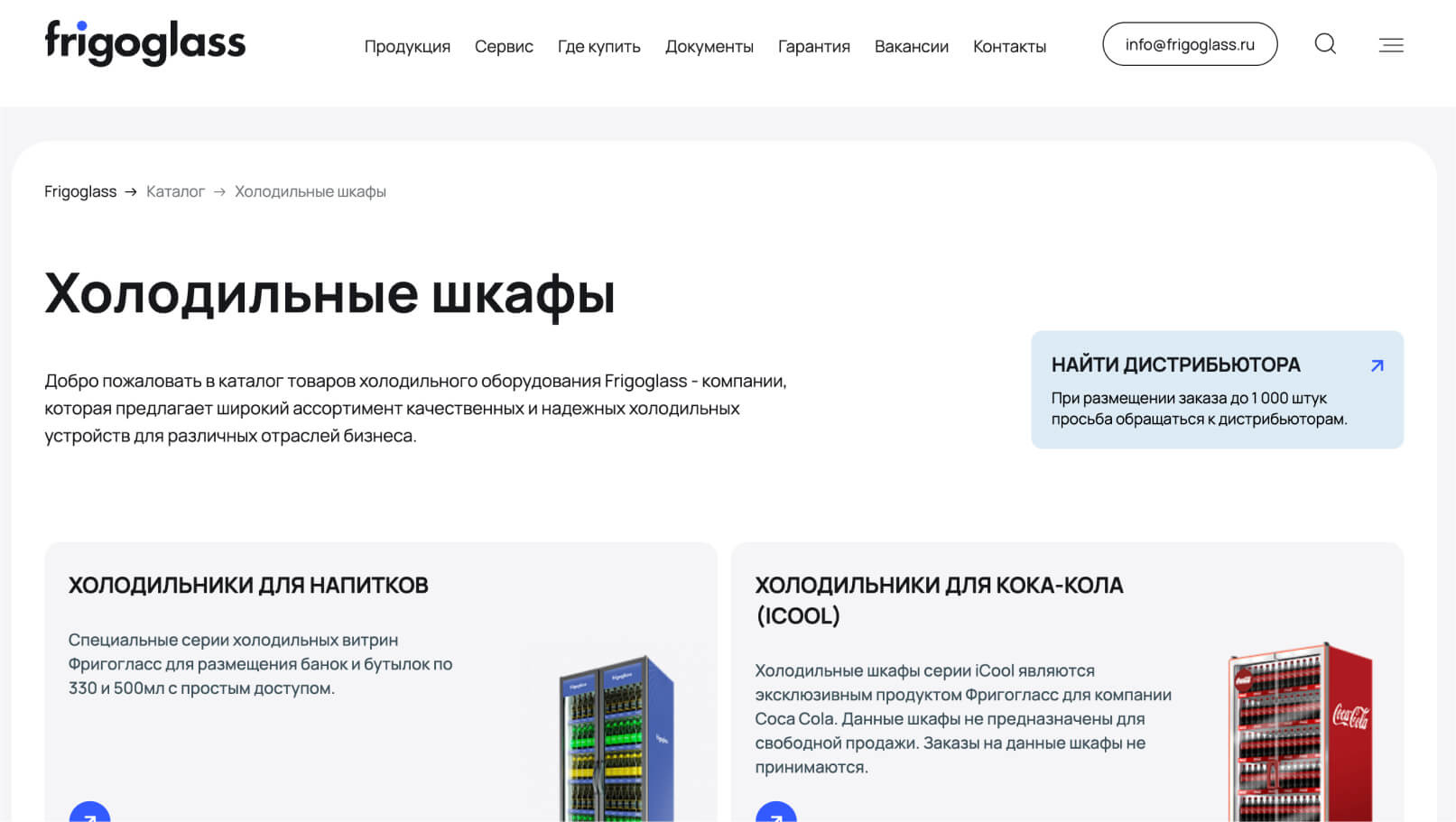Viewport: 1456px width, 822px height.
Task: Click the Холодильные шкафы page heading
Action: tap(330, 293)
